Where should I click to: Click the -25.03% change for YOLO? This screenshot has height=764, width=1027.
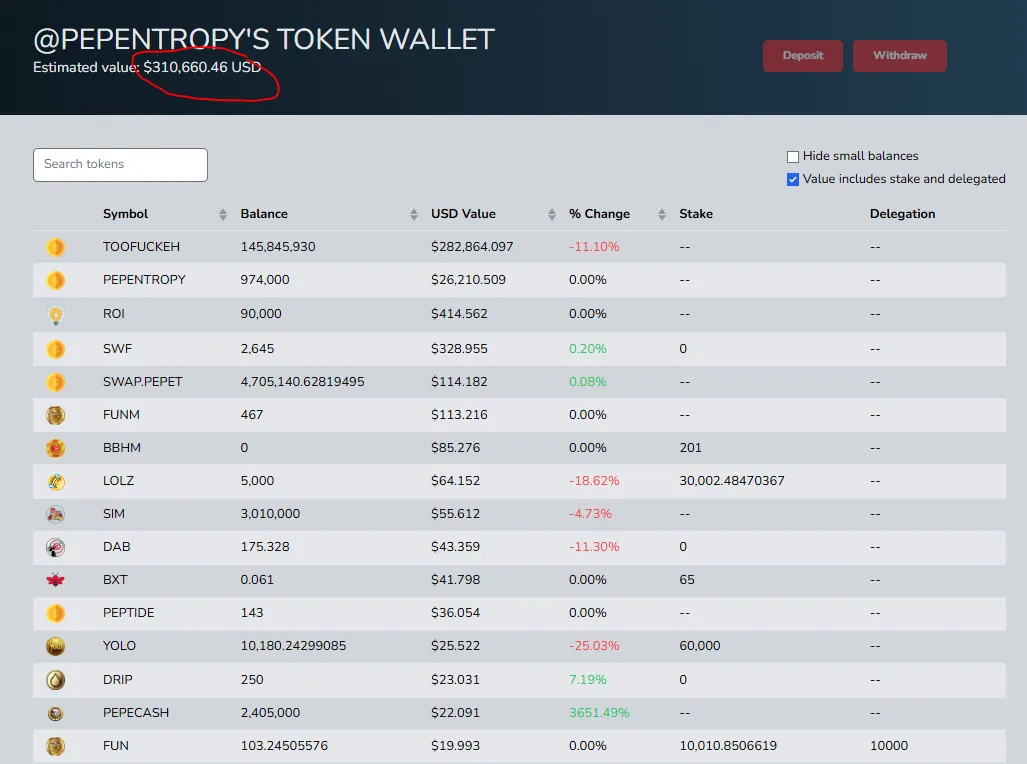(594, 646)
